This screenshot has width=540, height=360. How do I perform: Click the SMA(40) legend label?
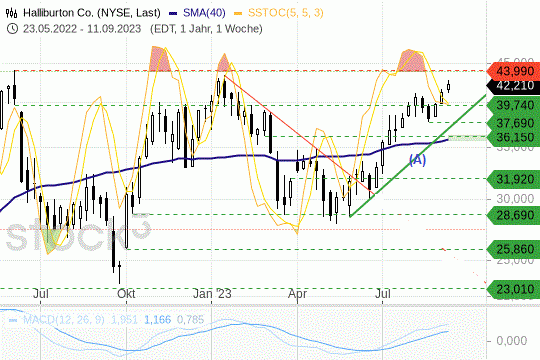coord(204,13)
